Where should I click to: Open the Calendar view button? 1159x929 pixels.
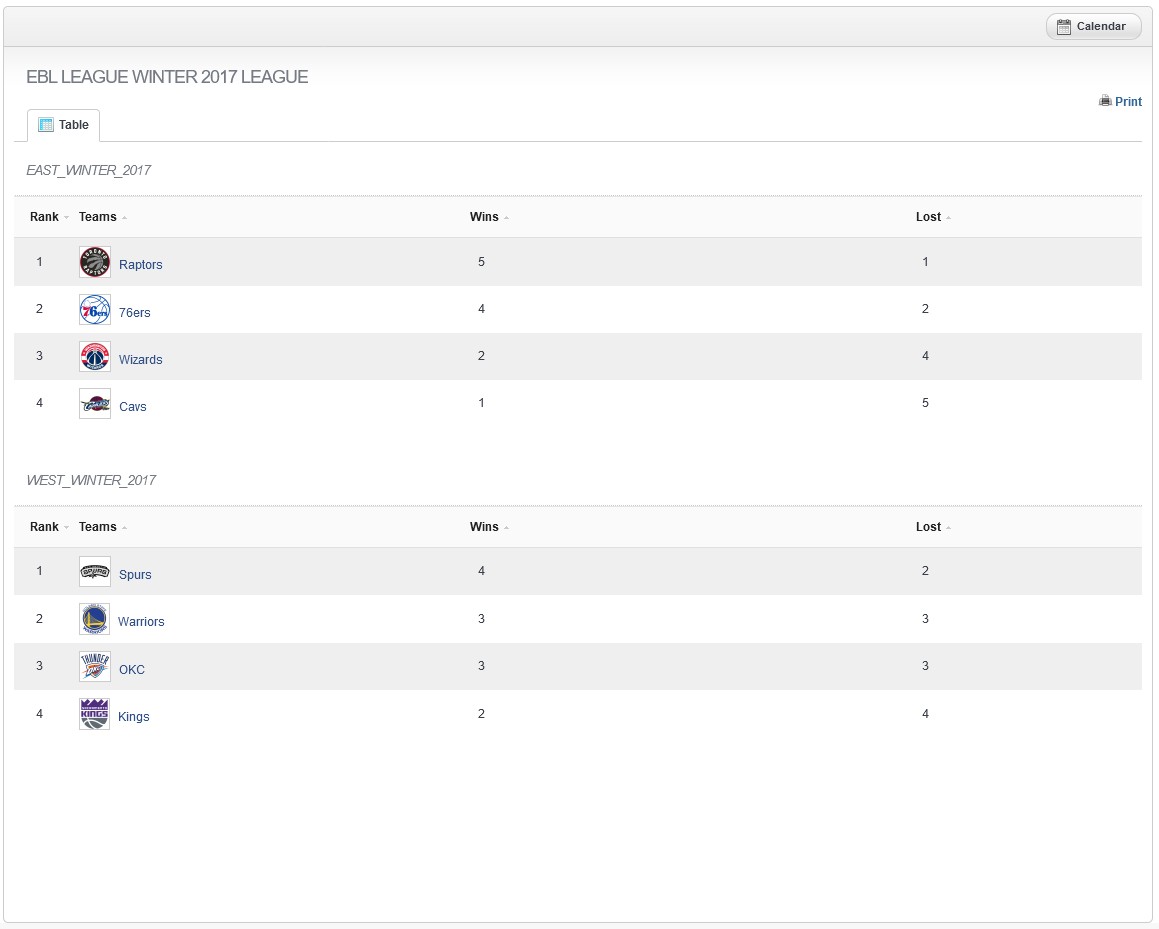coord(1093,27)
